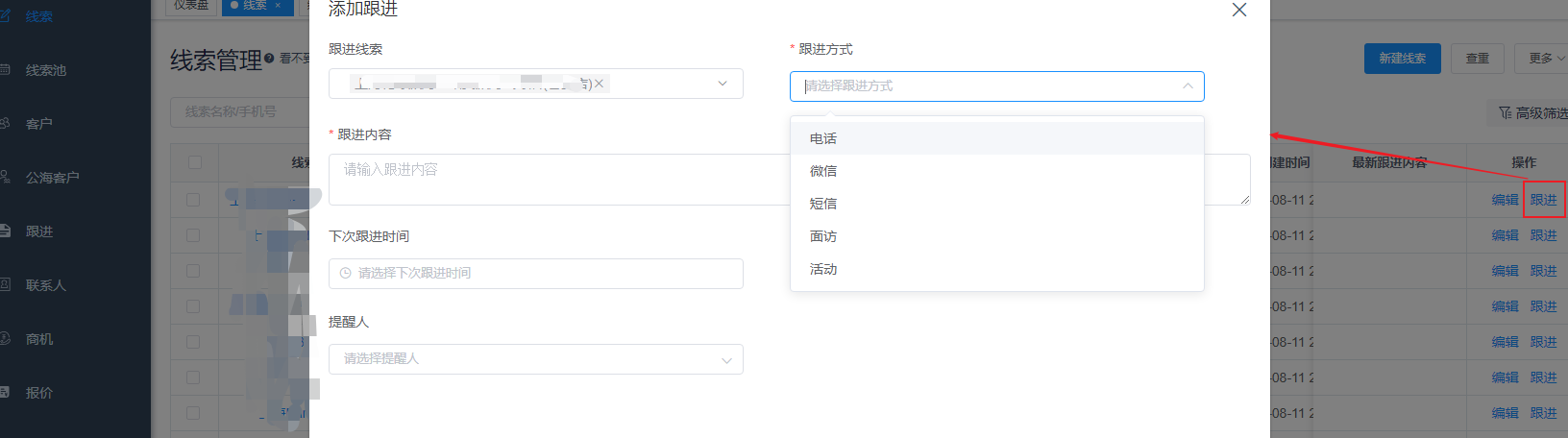The width and height of the screenshot is (1568, 438).
Task: Close the 线索 tab with its × icon
Action: click(278, 6)
